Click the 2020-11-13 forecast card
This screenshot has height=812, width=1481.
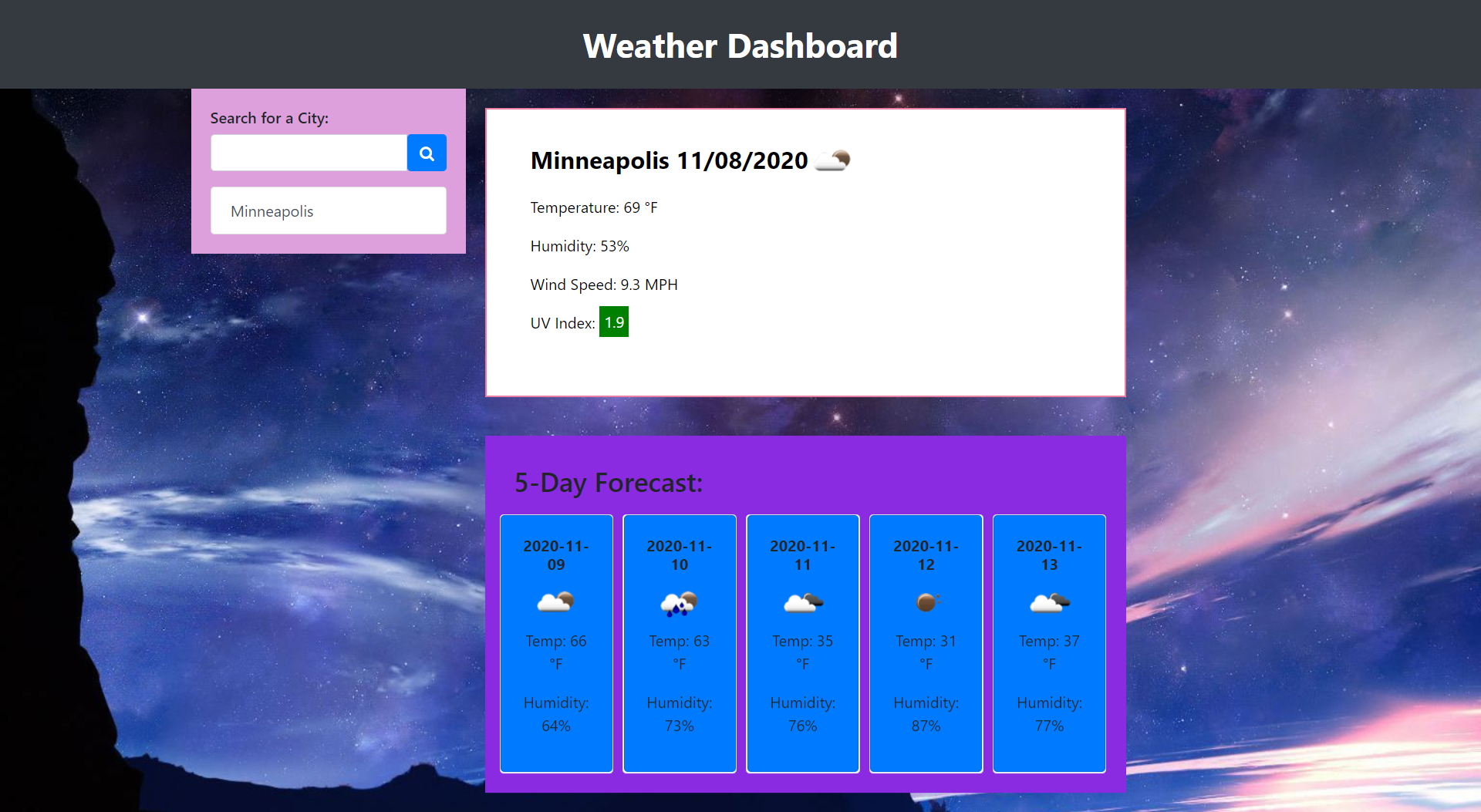pyautogui.click(x=1049, y=642)
